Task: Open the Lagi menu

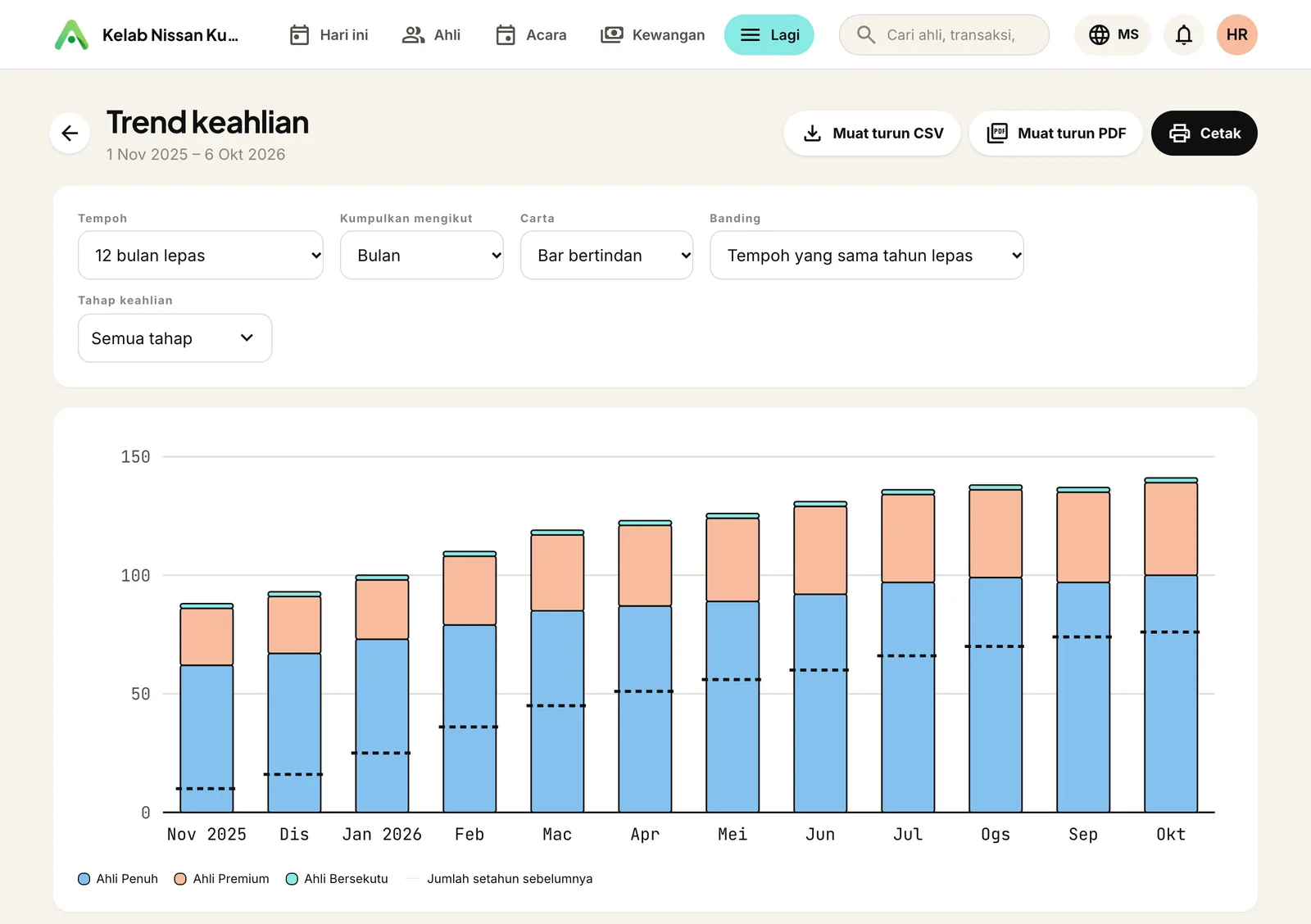Action: click(x=769, y=34)
